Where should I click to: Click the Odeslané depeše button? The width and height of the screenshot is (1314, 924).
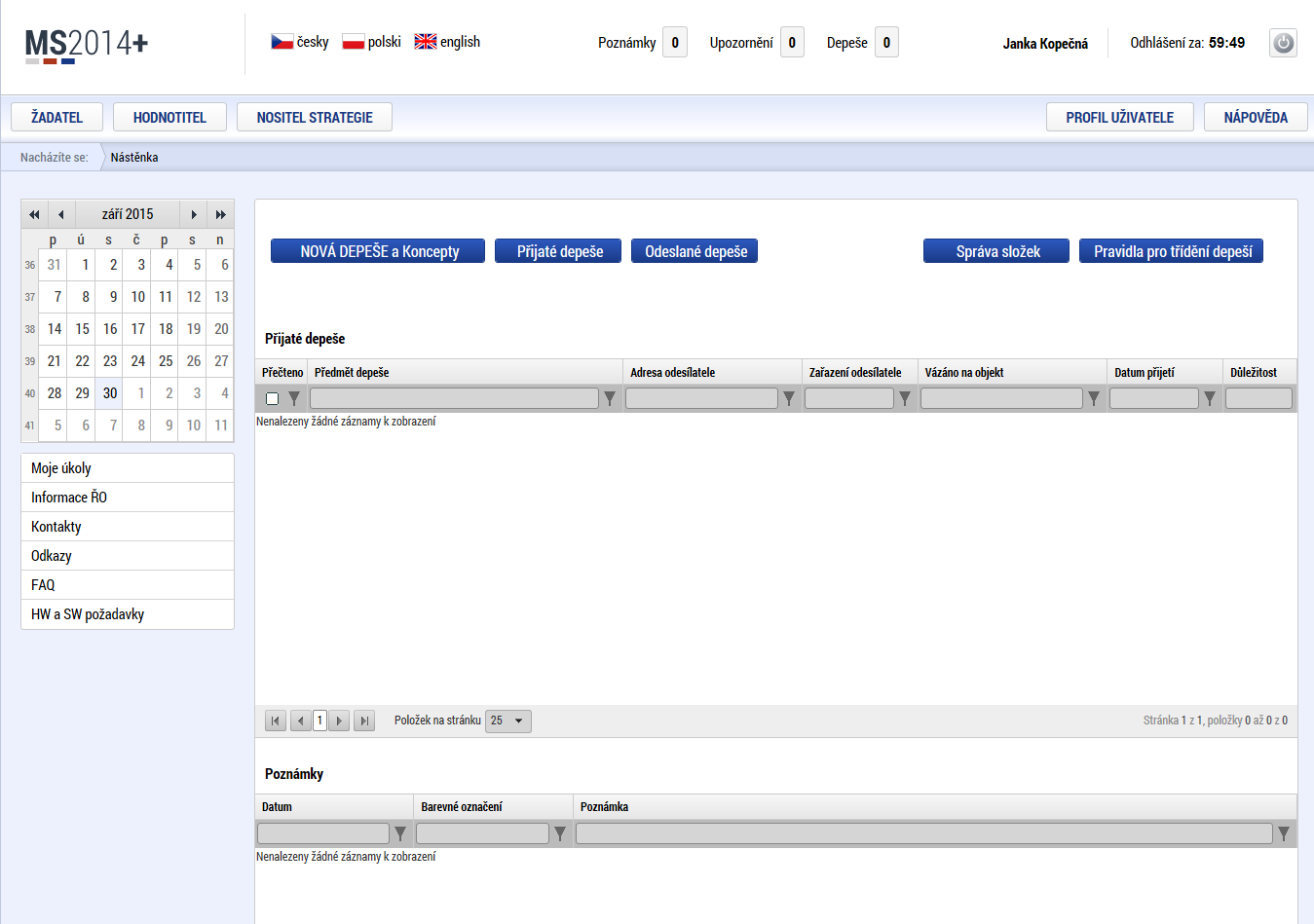pos(695,251)
